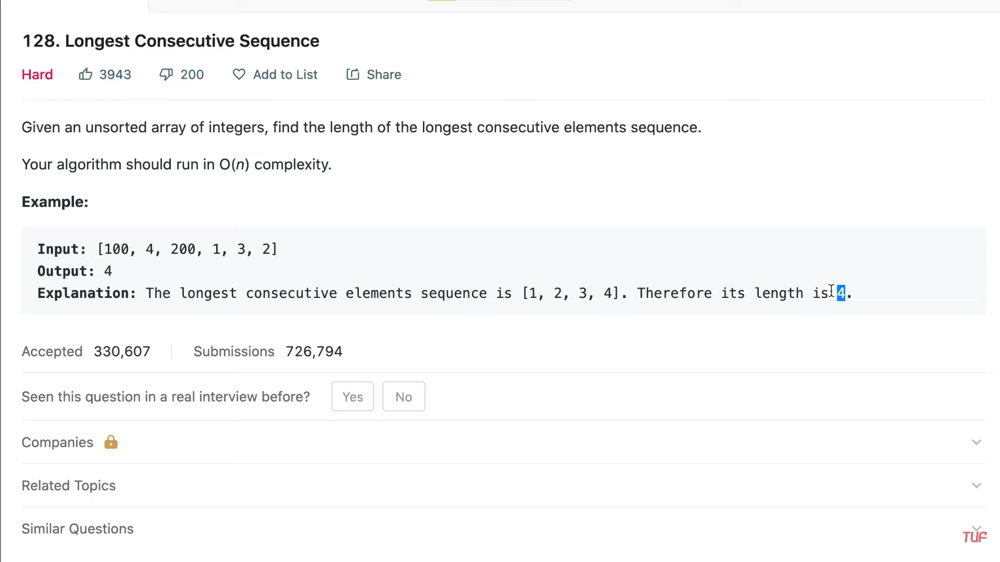Click the Longest Consecutive Sequence title
1000x562 pixels.
click(x=171, y=41)
